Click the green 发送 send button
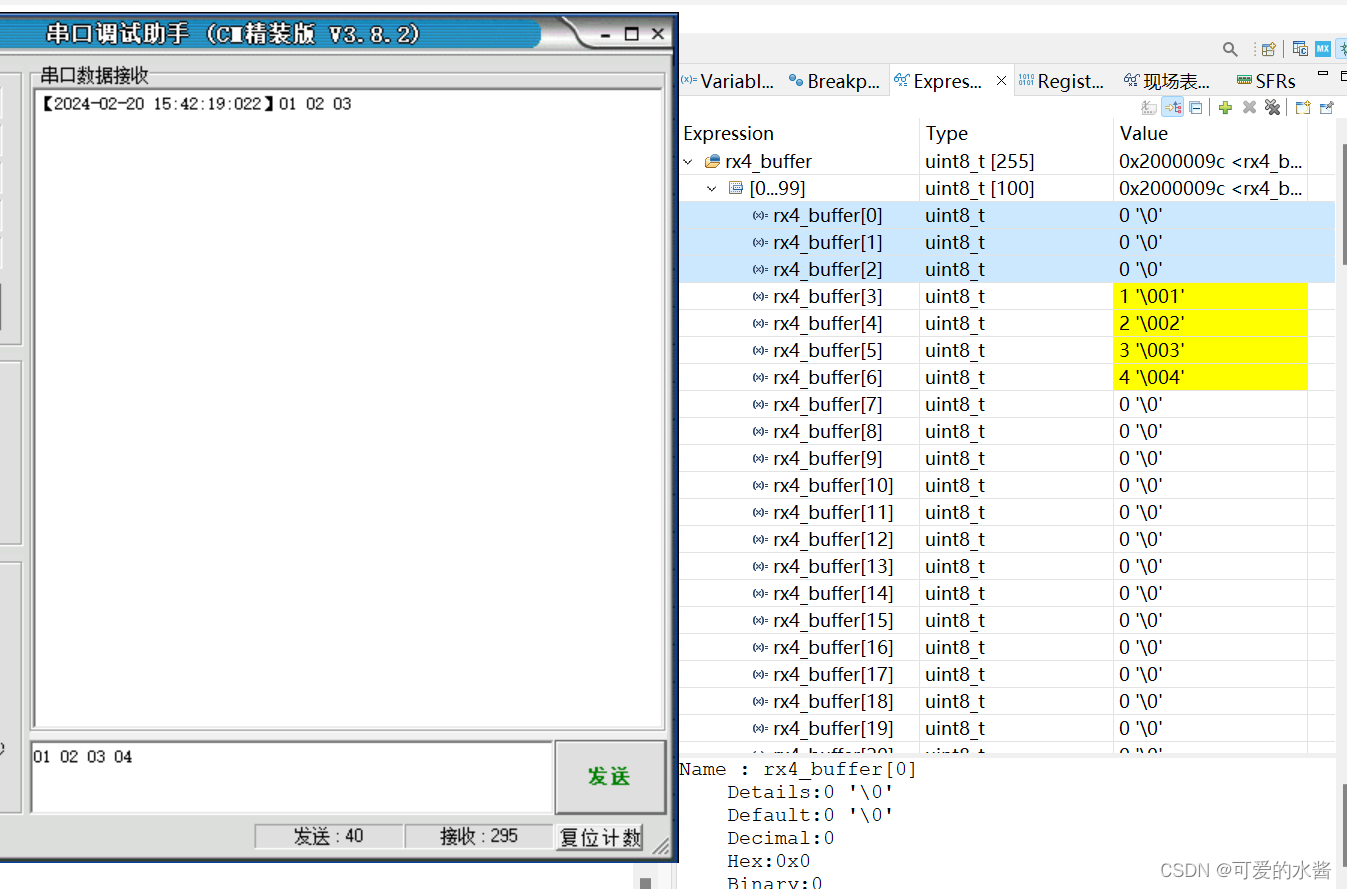This screenshot has width=1347, height=889. pyautogui.click(x=609, y=776)
